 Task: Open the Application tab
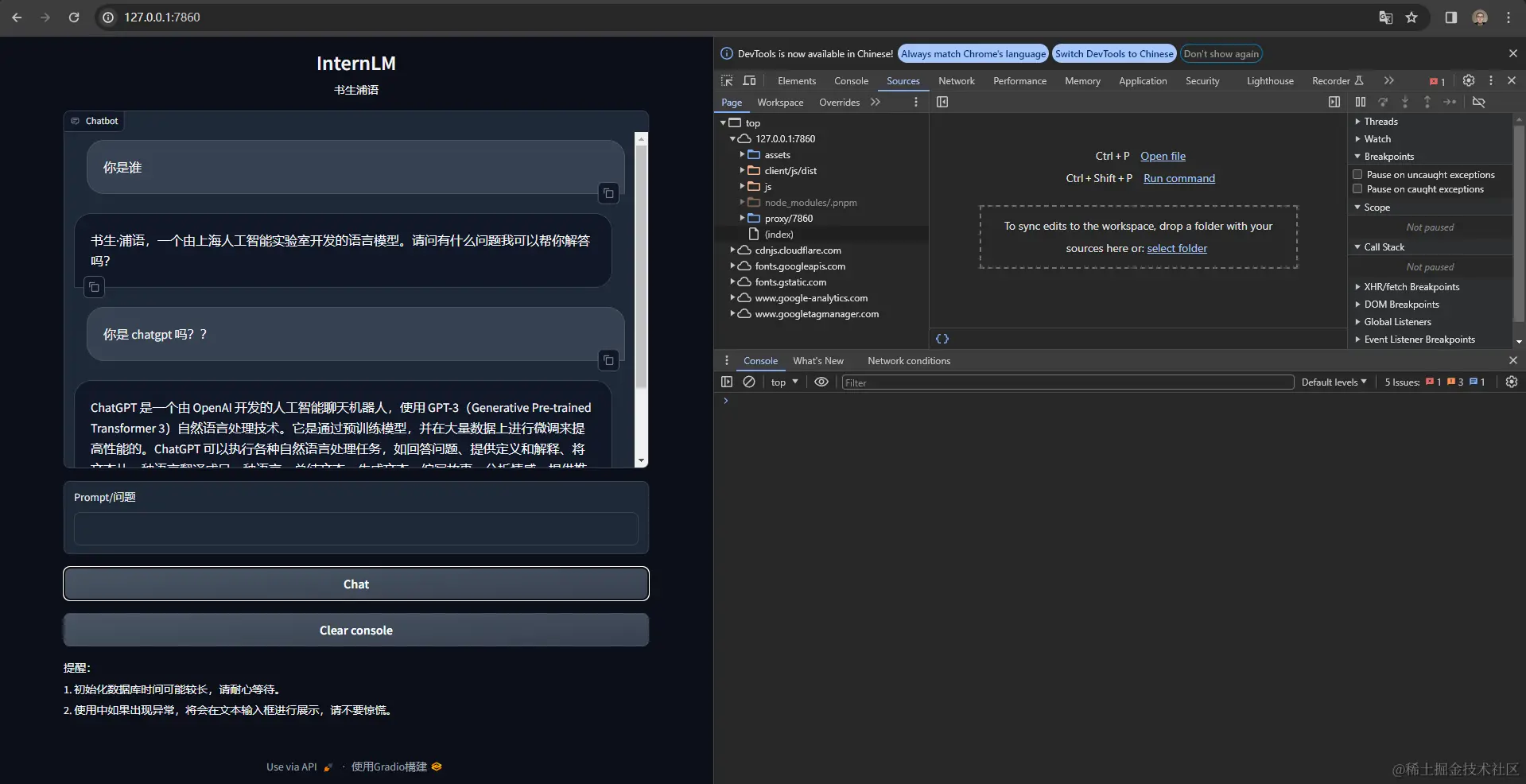pos(1143,81)
